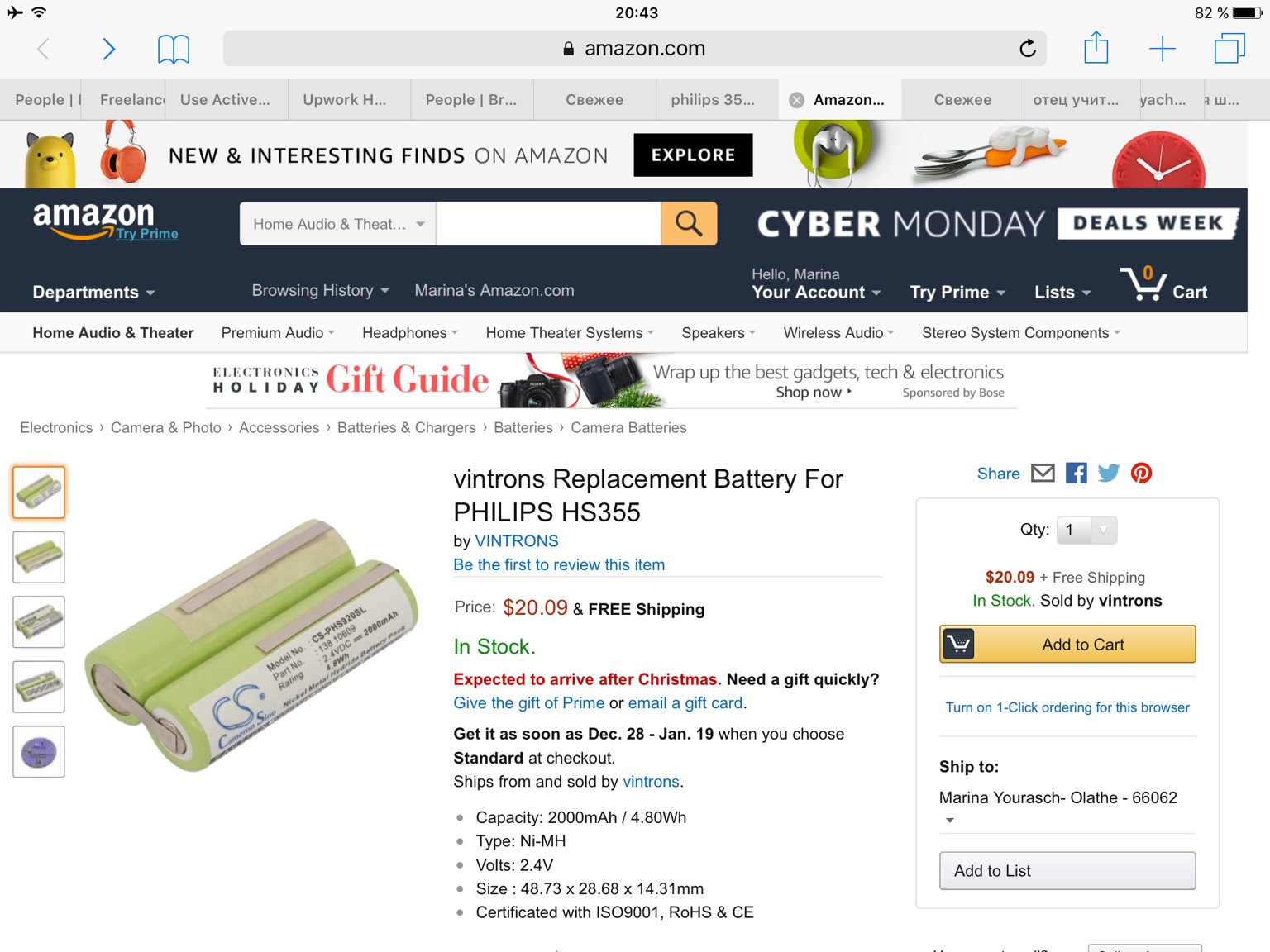Expand the Departments menu
This screenshot has height=952, width=1270.
pyautogui.click(x=93, y=293)
